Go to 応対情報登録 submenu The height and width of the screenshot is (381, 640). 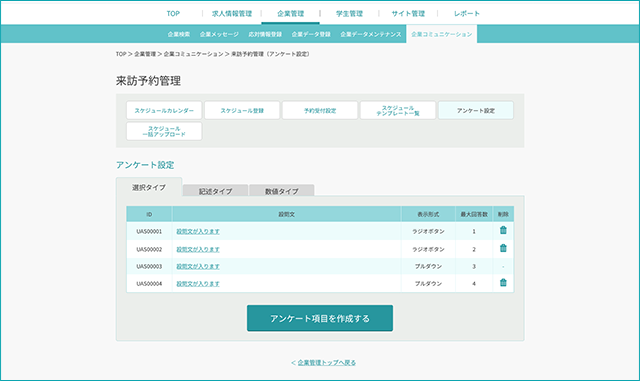point(265,34)
